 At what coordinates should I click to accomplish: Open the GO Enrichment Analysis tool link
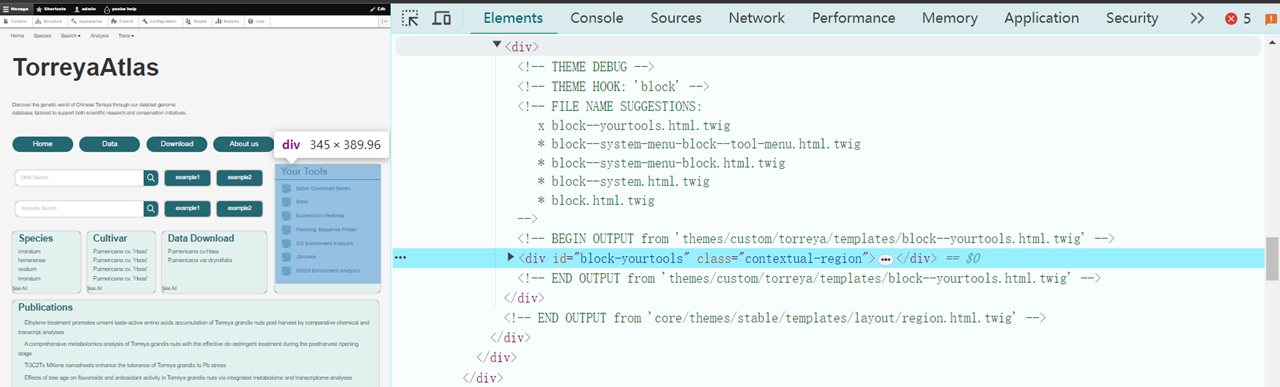point(325,243)
